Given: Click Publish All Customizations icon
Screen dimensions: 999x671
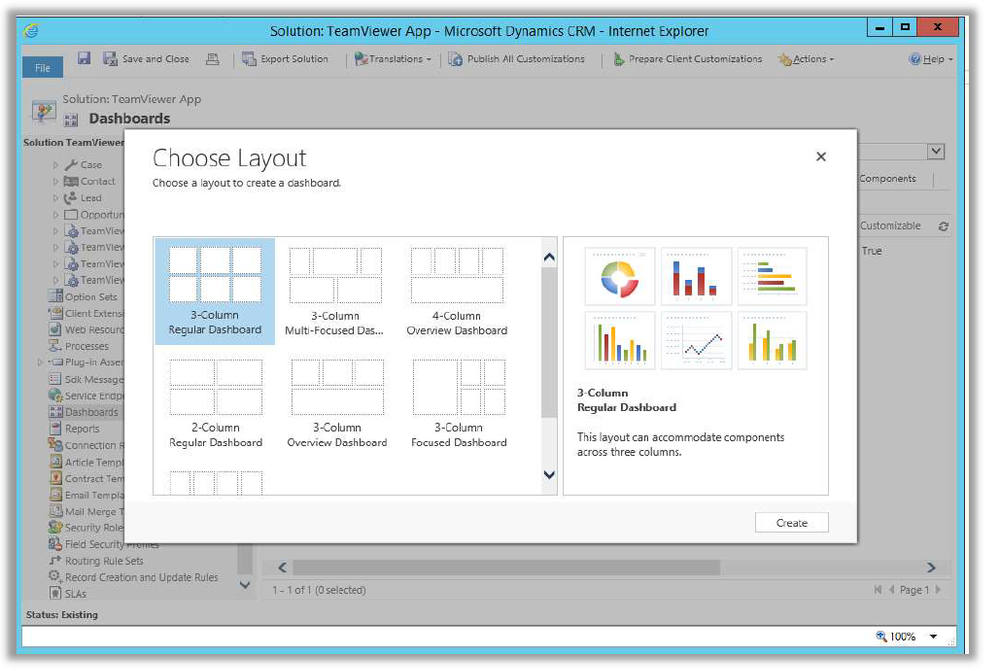Looking at the screenshot, I should 455,59.
